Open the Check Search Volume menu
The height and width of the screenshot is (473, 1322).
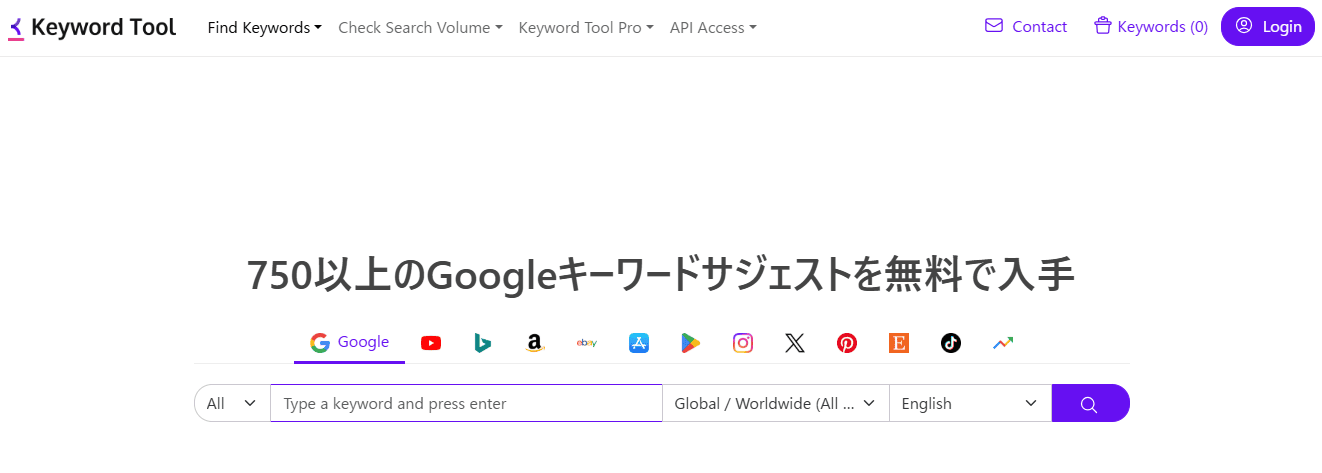[x=420, y=28]
